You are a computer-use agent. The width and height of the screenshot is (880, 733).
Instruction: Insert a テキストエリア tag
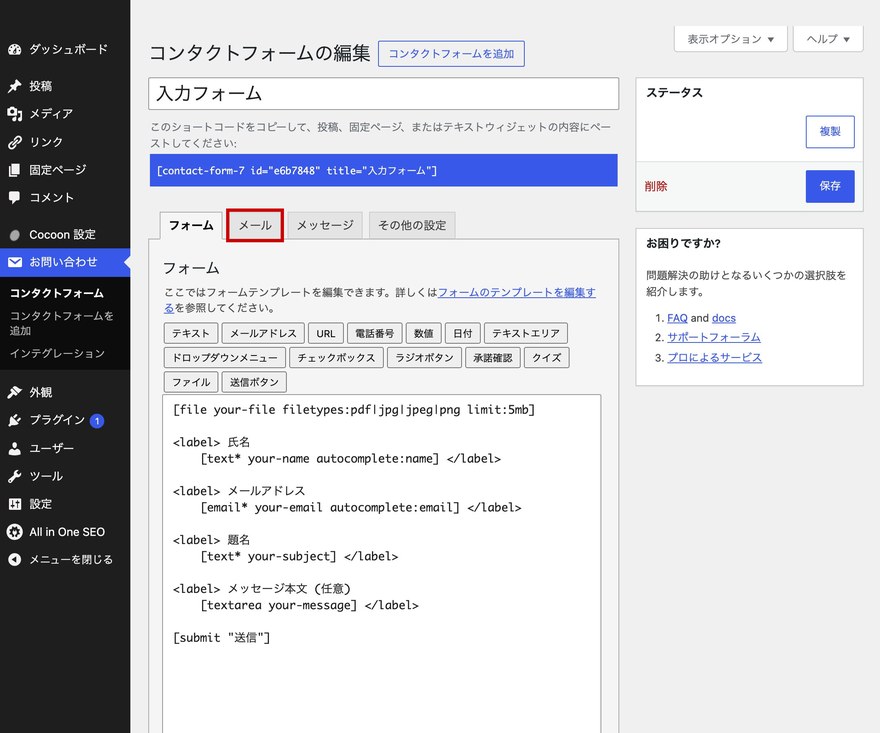click(x=526, y=333)
